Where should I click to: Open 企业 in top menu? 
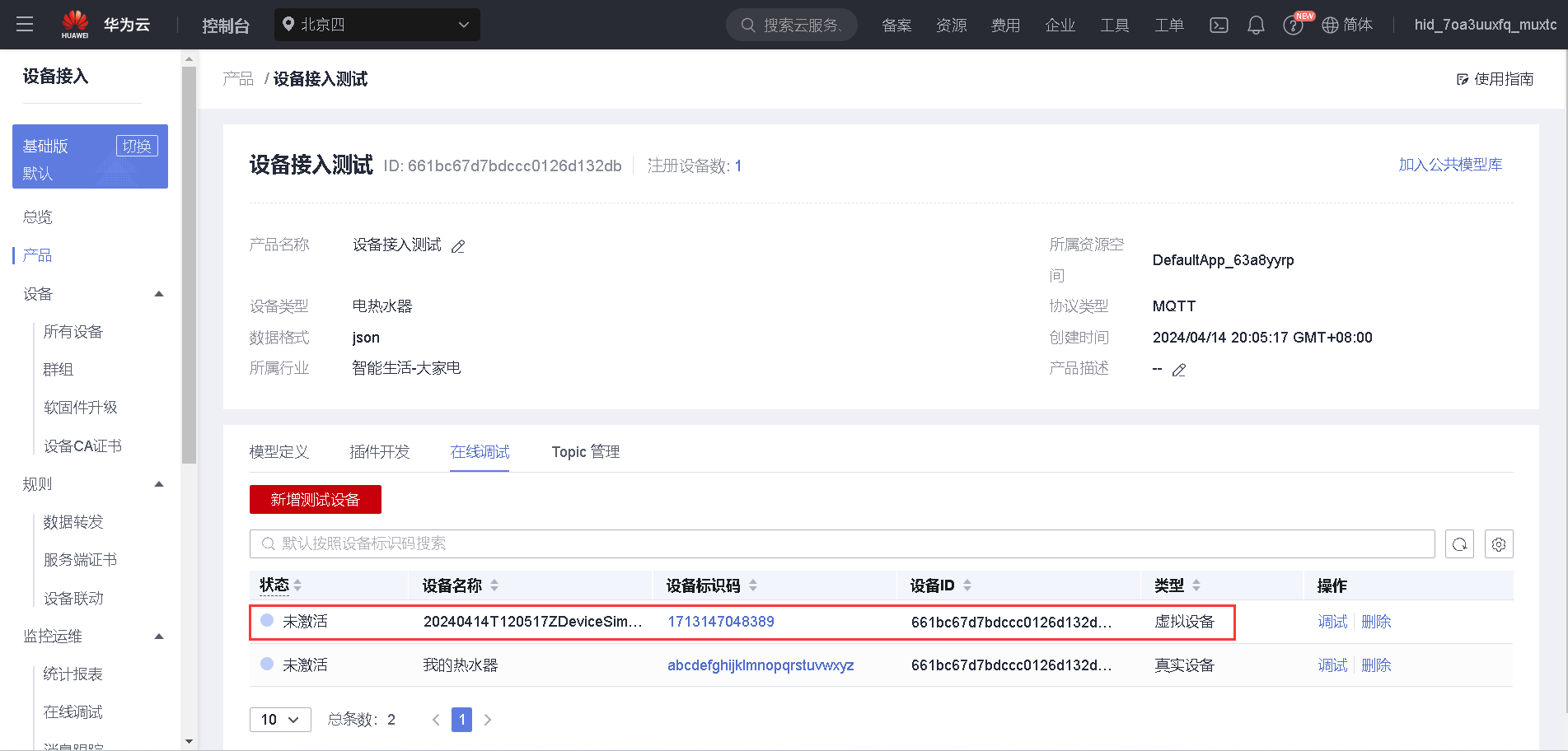click(1060, 26)
